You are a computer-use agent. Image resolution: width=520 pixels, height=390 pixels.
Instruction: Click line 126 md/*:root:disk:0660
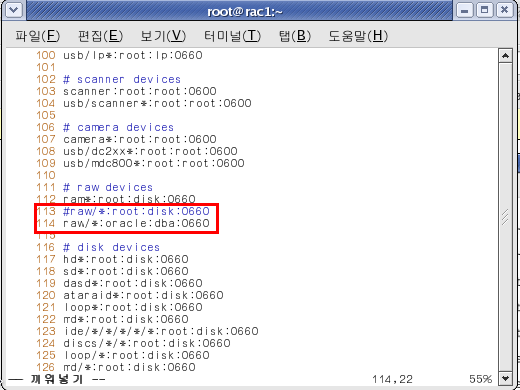pyautogui.click(x=129, y=367)
